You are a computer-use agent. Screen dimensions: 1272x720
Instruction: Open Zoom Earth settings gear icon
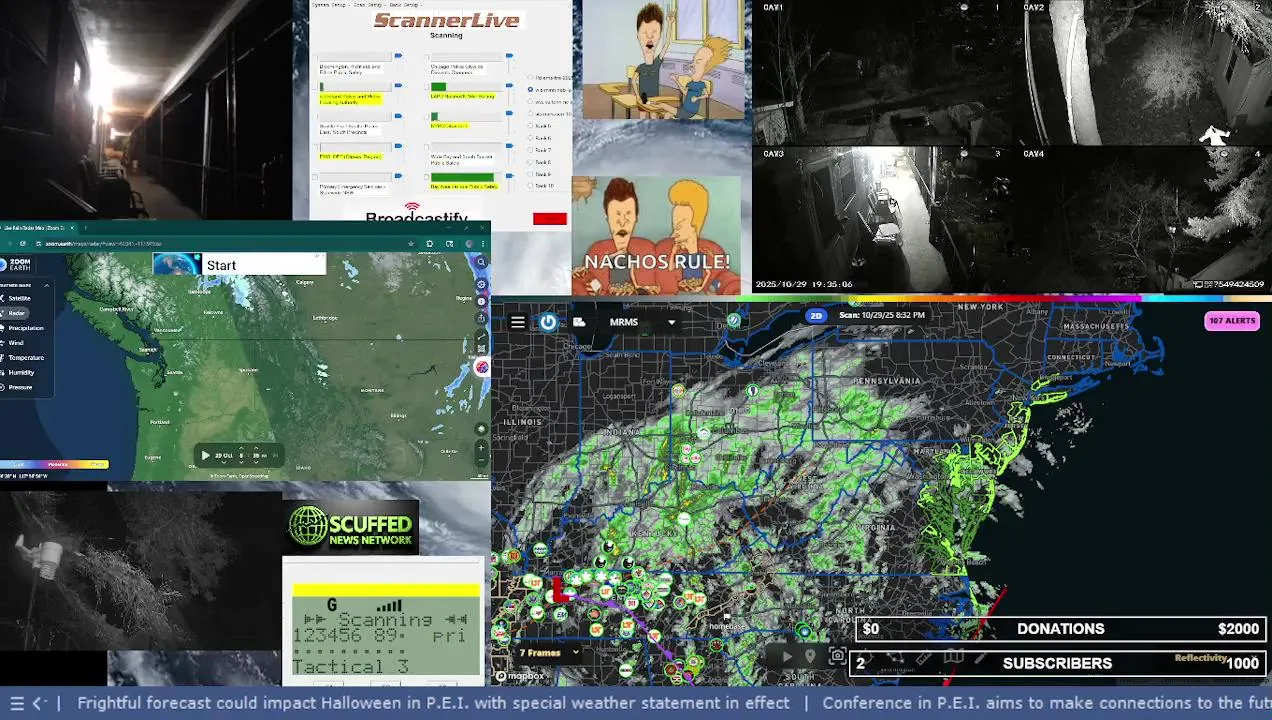pyautogui.click(x=481, y=284)
